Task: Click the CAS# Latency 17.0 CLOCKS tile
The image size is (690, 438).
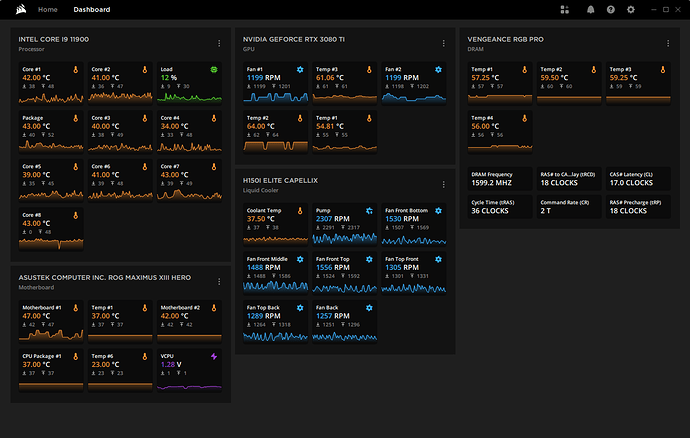Action: [x=638, y=179]
